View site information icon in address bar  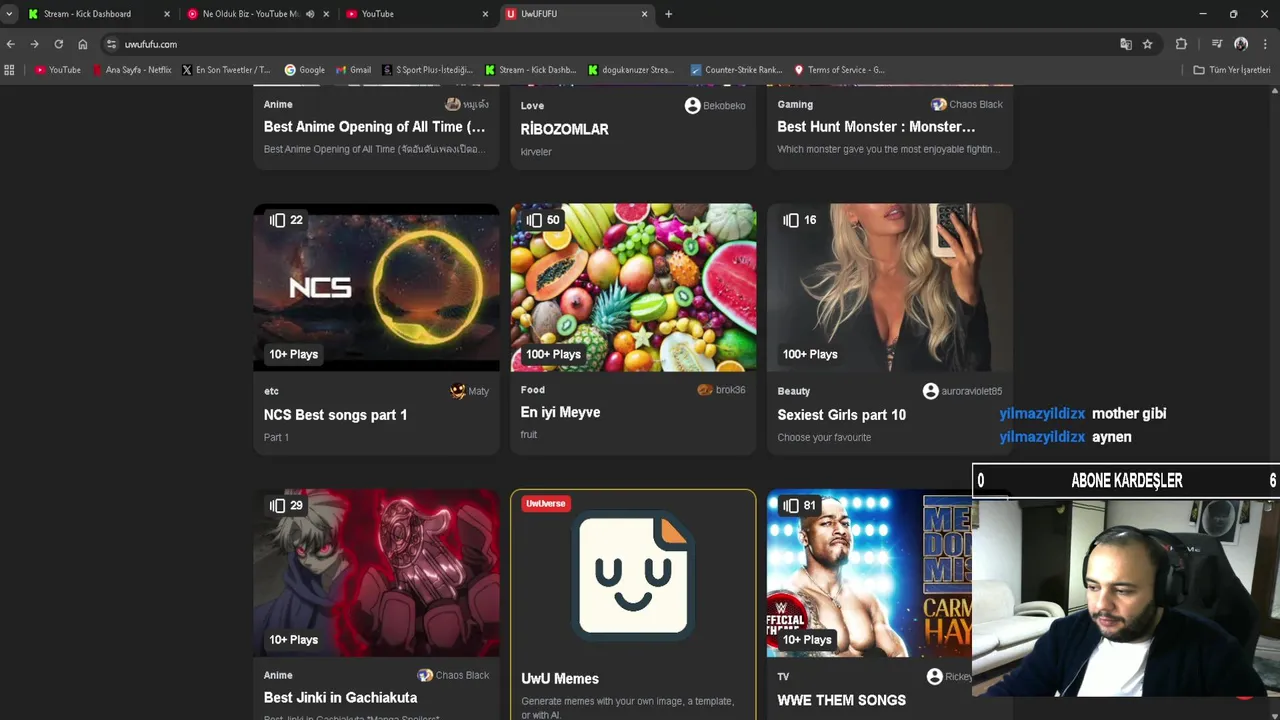pyautogui.click(x=112, y=44)
